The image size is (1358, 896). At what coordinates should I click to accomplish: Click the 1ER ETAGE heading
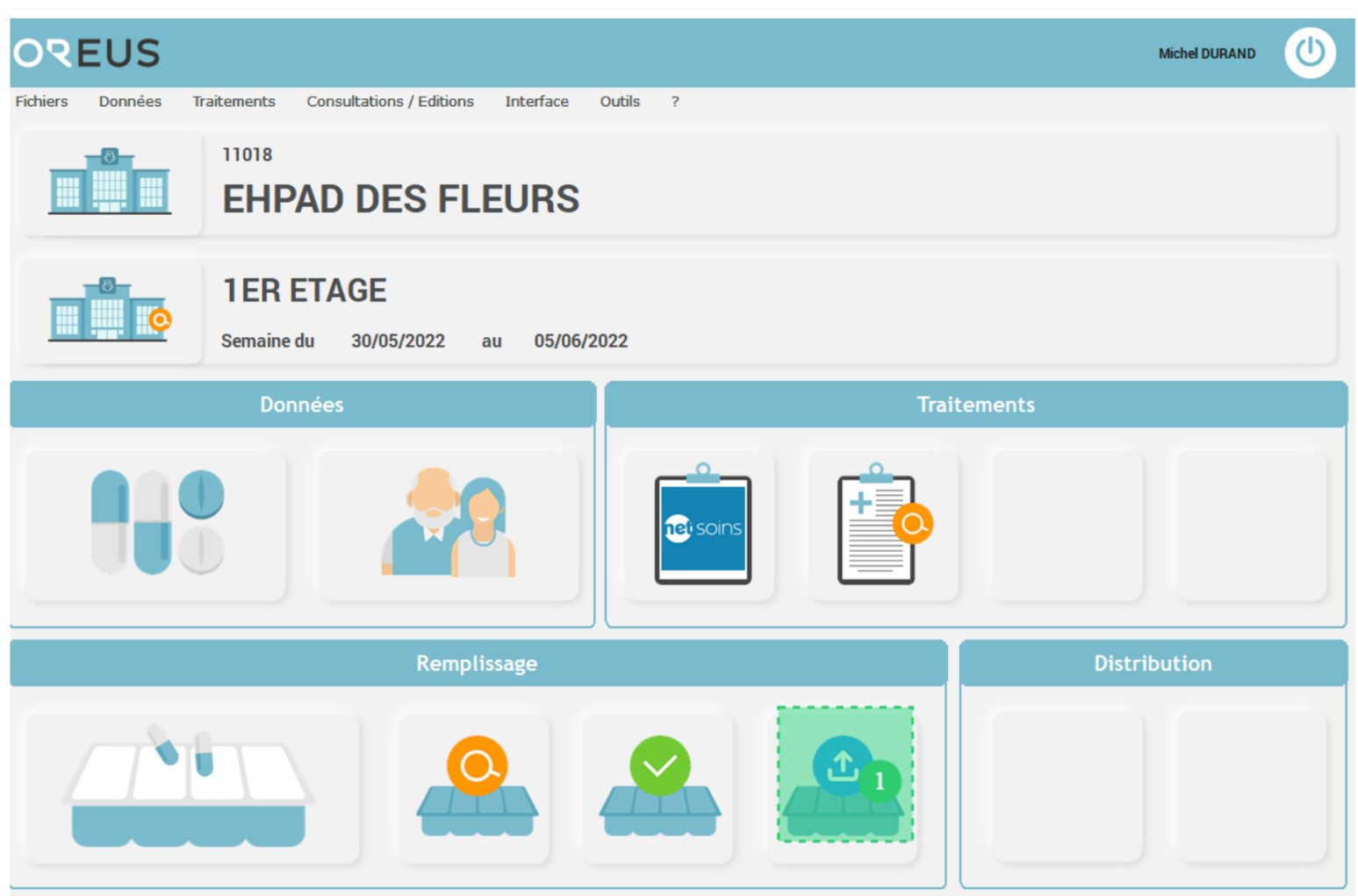[x=305, y=290]
